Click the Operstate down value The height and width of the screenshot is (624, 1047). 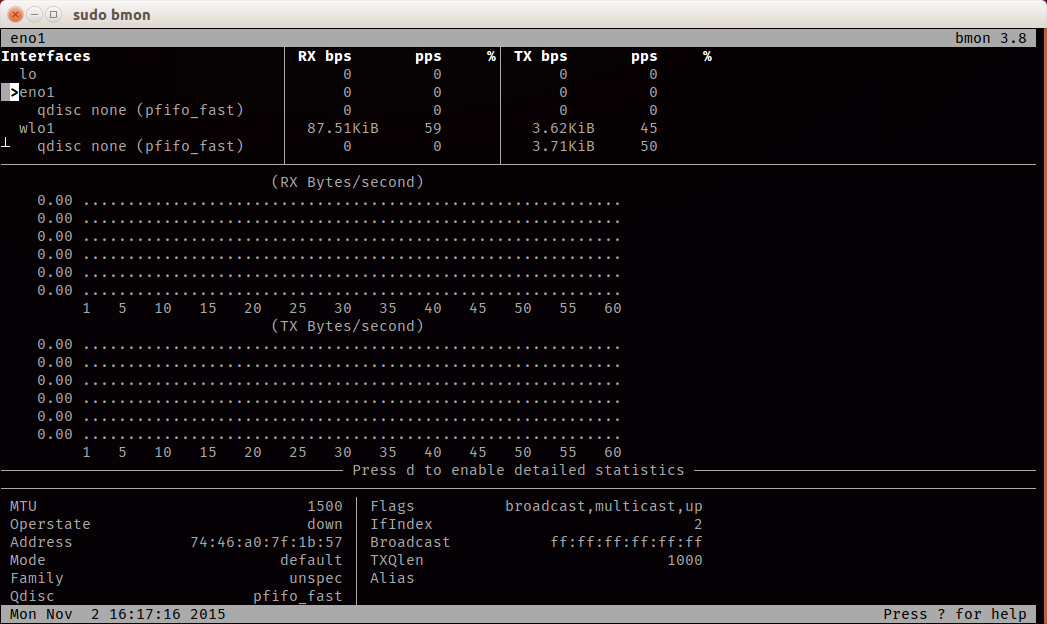pos(324,524)
